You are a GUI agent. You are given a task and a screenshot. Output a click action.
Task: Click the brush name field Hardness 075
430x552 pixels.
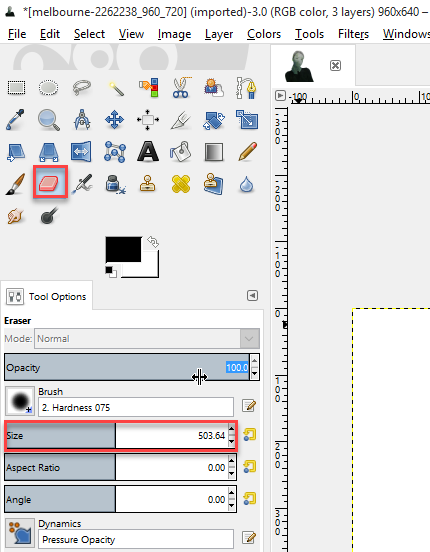click(x=136, y=407)
